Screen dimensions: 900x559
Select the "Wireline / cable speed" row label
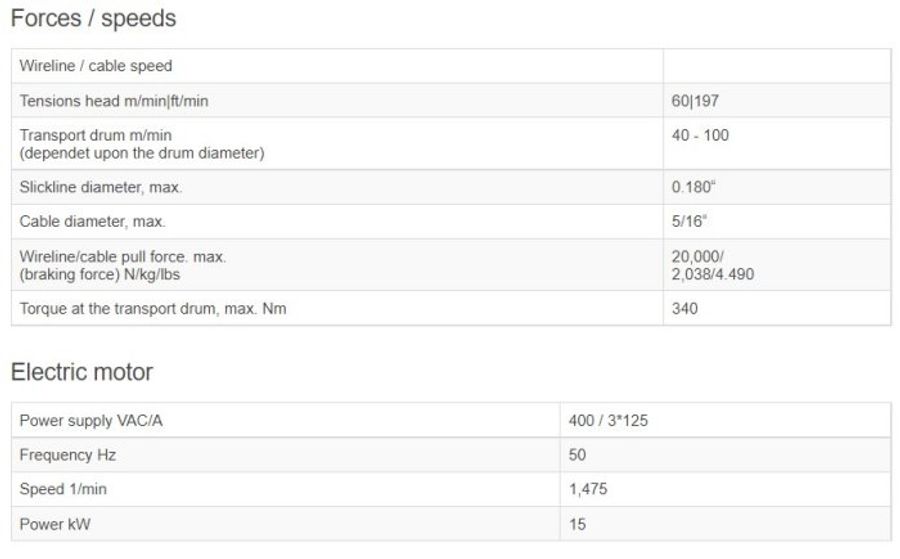point(96,66)
